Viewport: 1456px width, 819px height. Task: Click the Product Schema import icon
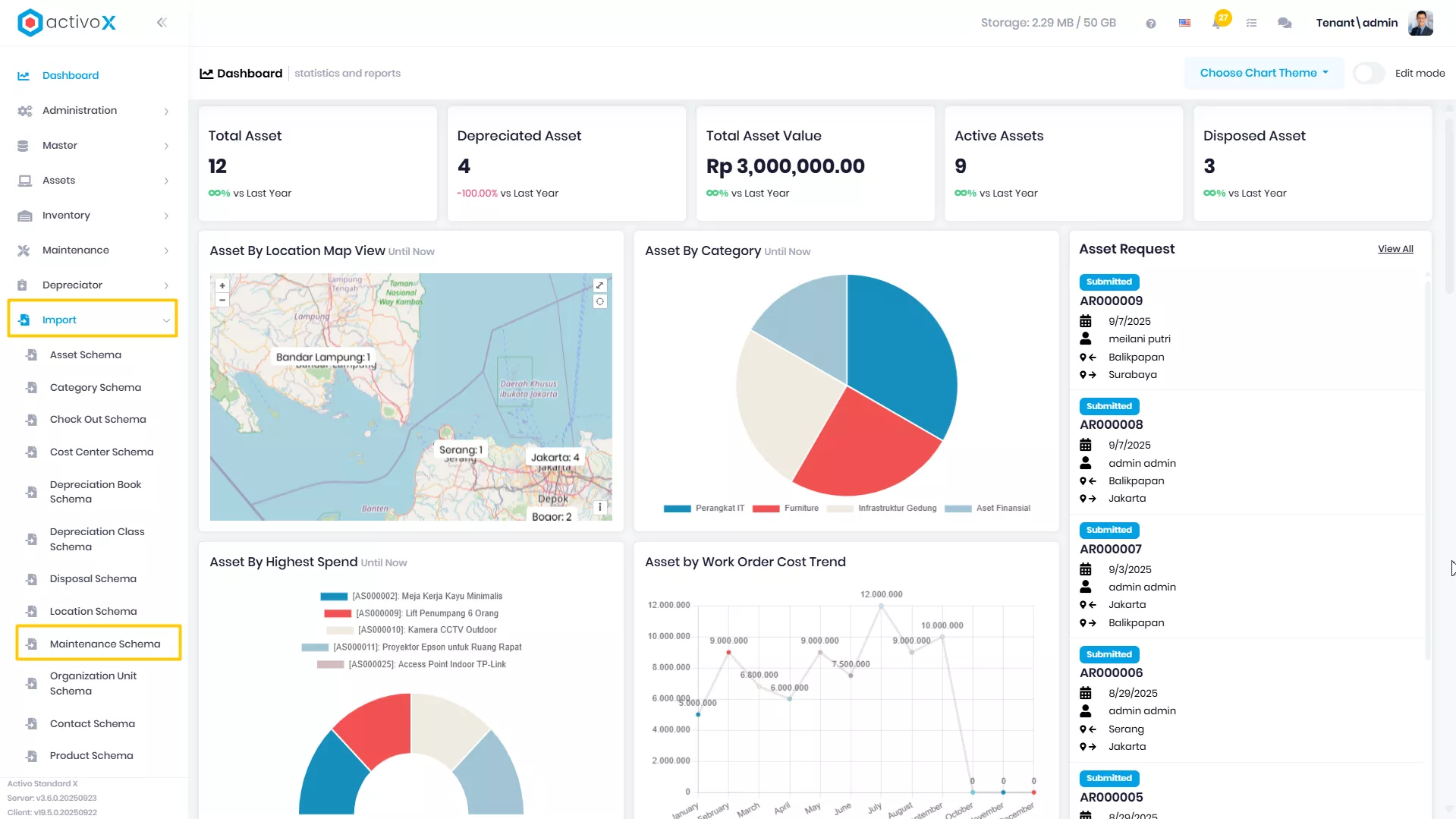pos(31,756)
